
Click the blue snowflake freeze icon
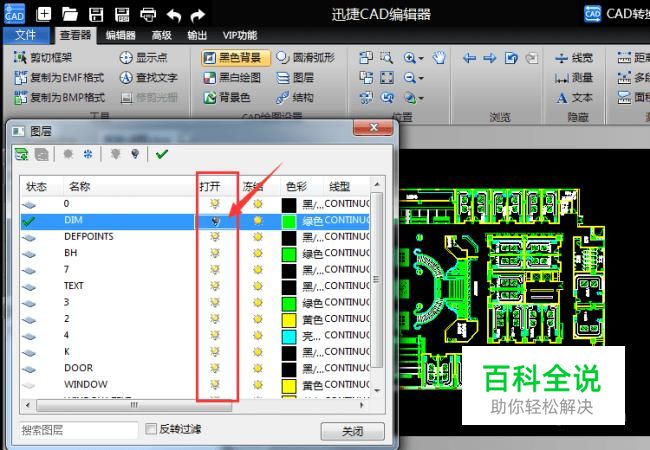point(88,154)
